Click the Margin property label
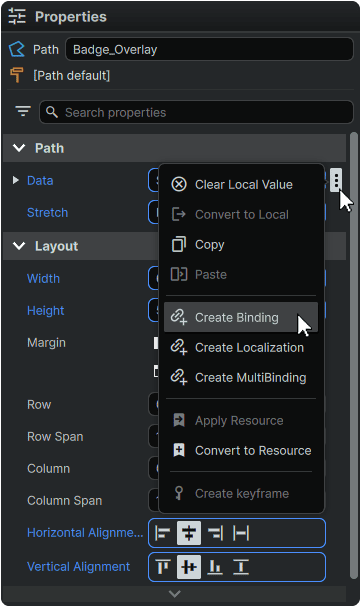Viewport: 361px width, 607px height. coord(46,343)
